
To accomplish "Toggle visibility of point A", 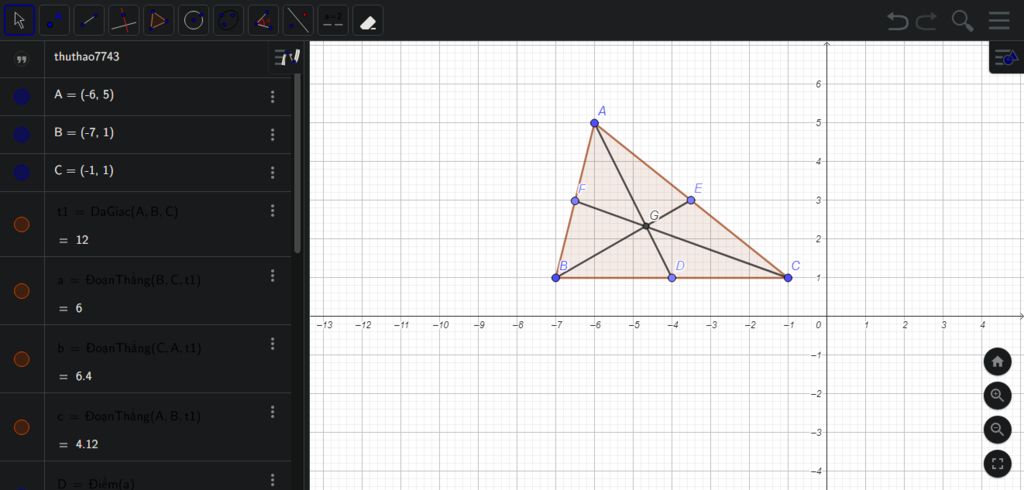I will (x=22, y=97).
